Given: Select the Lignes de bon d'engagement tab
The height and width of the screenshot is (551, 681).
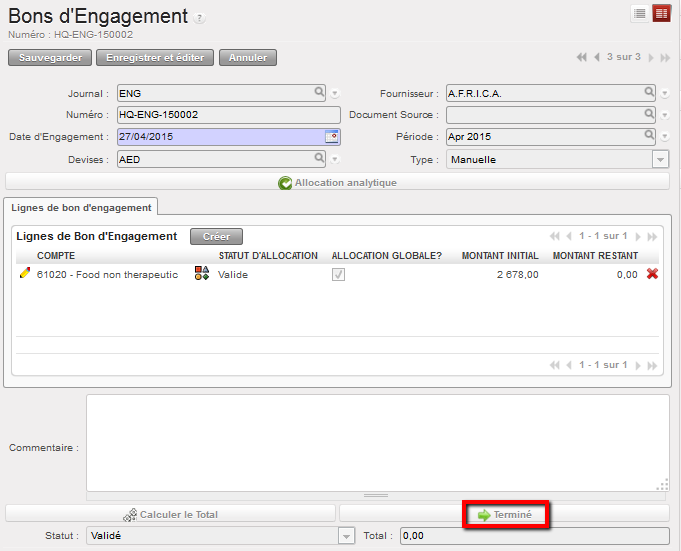Looking at the screenshot, I should click(83, 207).
